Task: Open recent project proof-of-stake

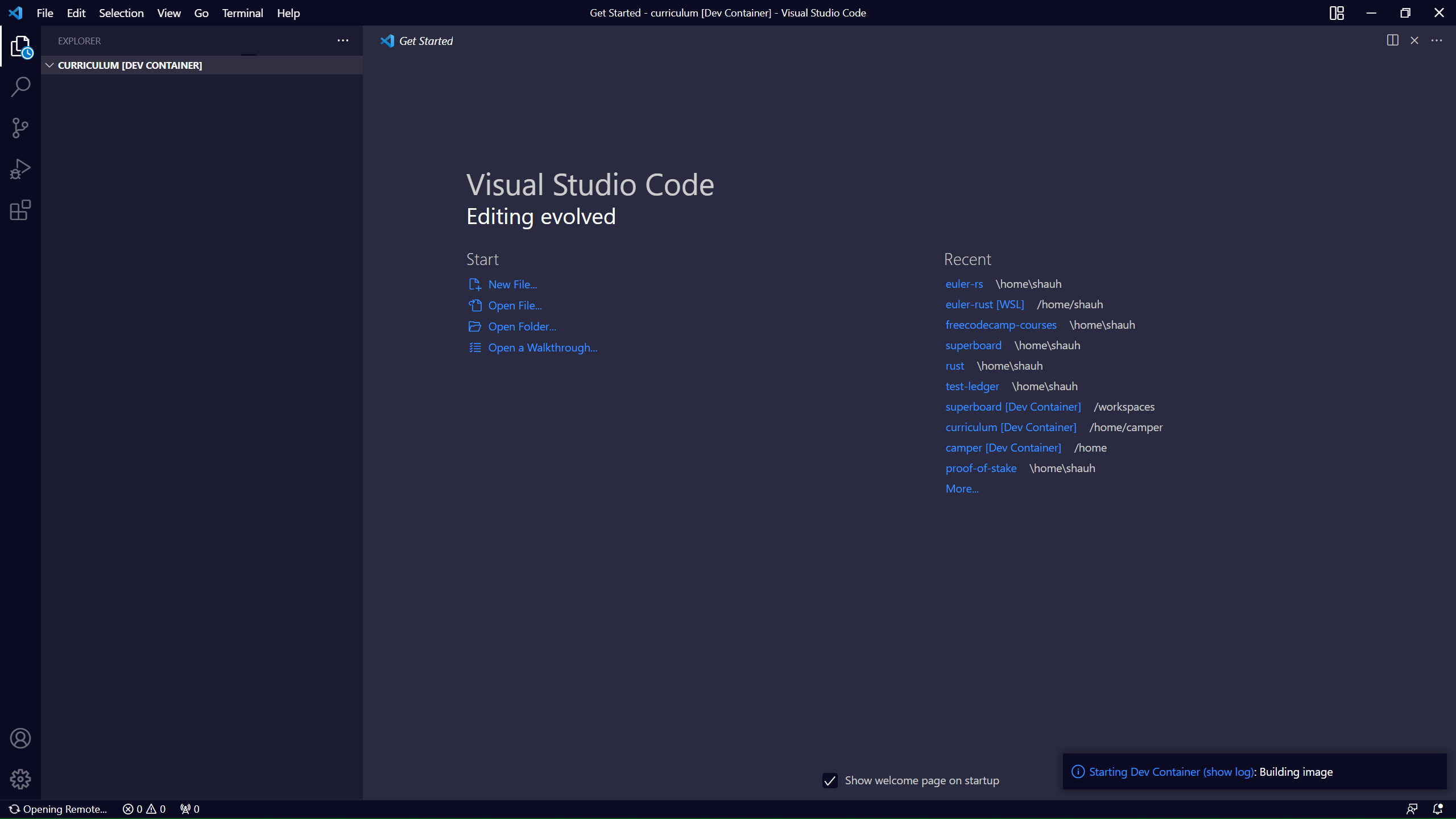Action: tap(981, 468)
